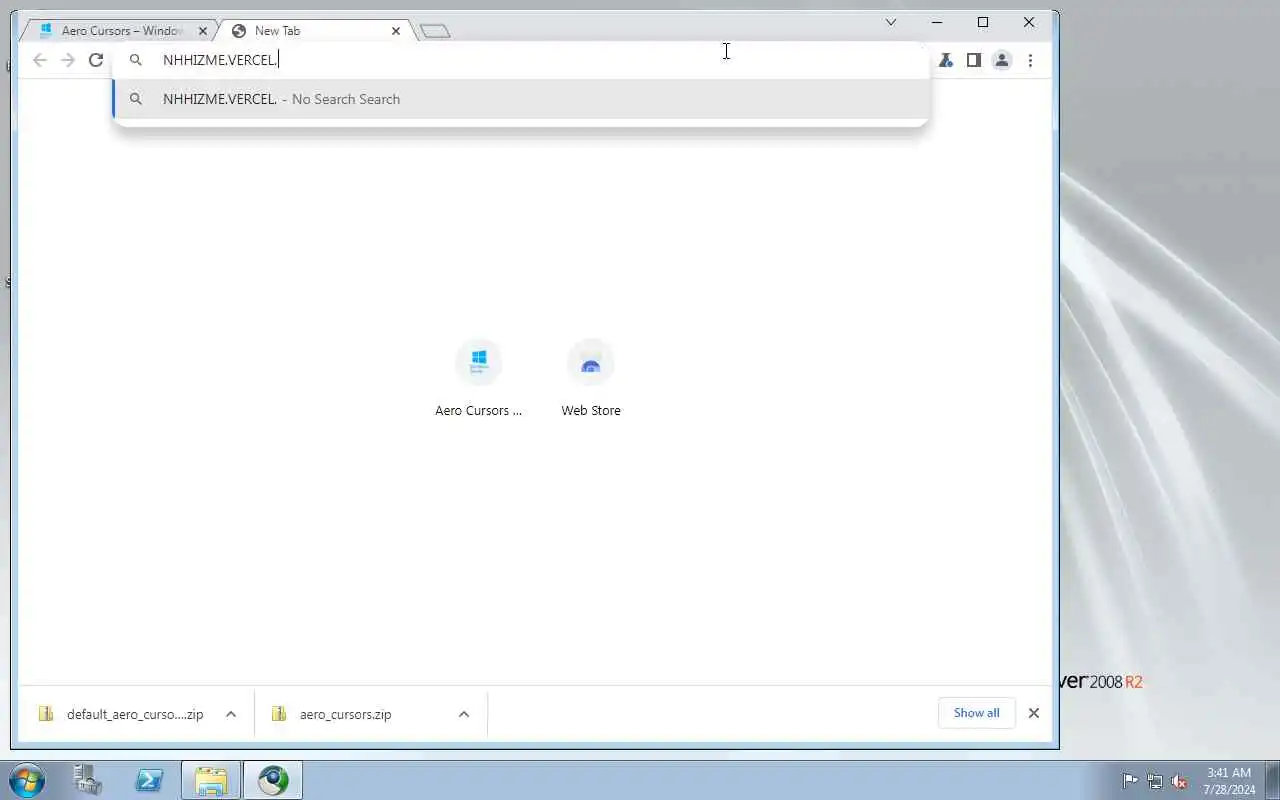Open the tab search dropdown arrow
Viewport: 1280px width, 800px height.
click(x=891, y=22)
